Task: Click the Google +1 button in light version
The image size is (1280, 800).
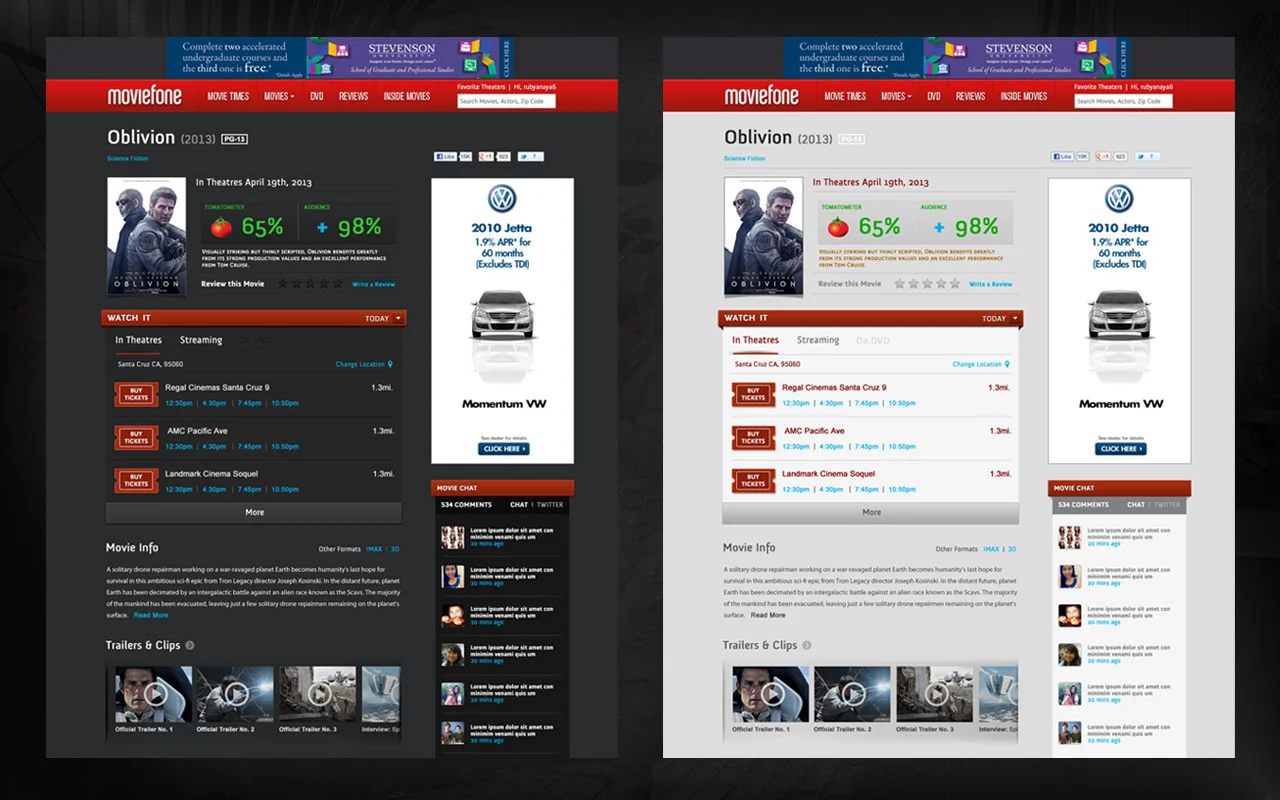Action: pos(1104,157)
